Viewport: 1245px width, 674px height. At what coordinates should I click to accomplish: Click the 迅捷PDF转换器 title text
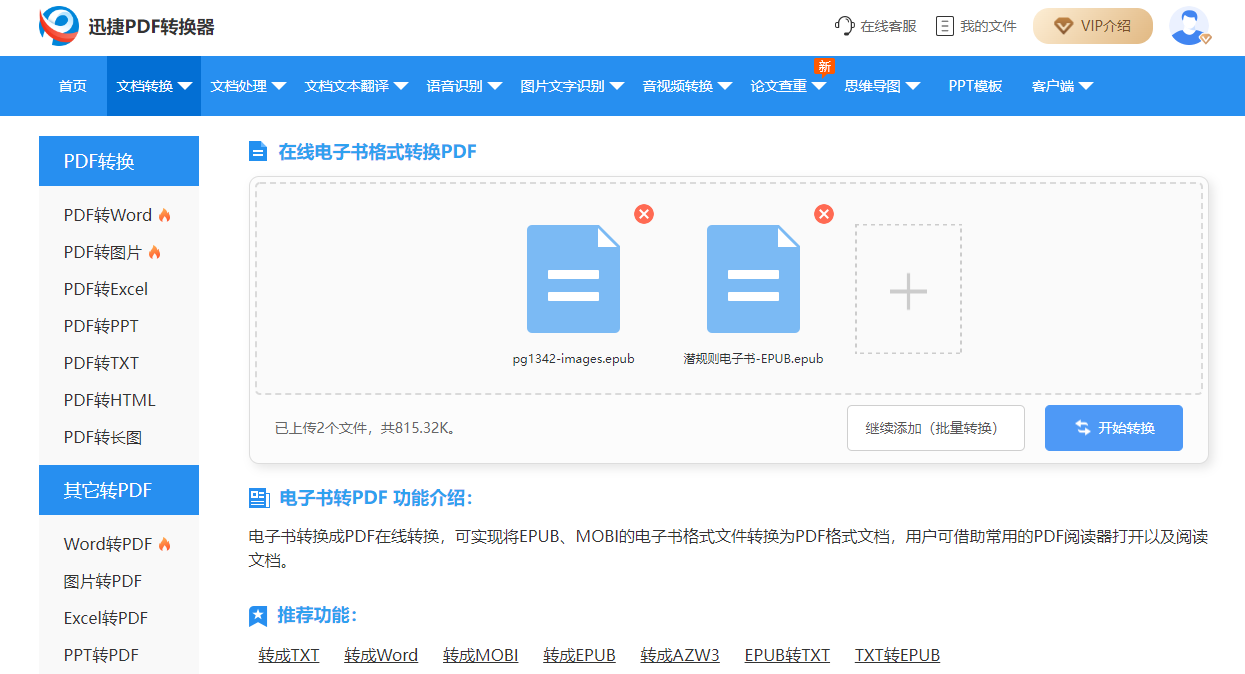[151, 27]
